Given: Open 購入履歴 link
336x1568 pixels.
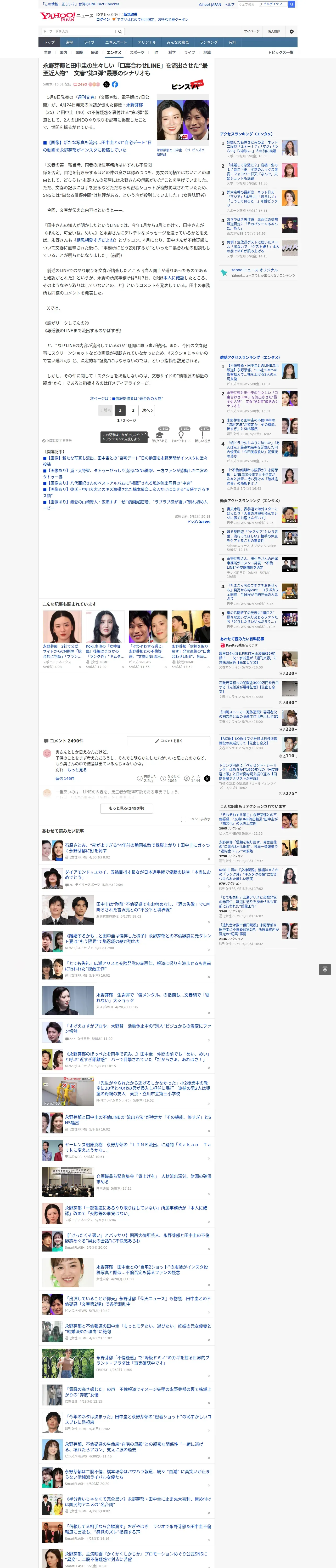Looking at the screenshot, I should click(274, 32).
